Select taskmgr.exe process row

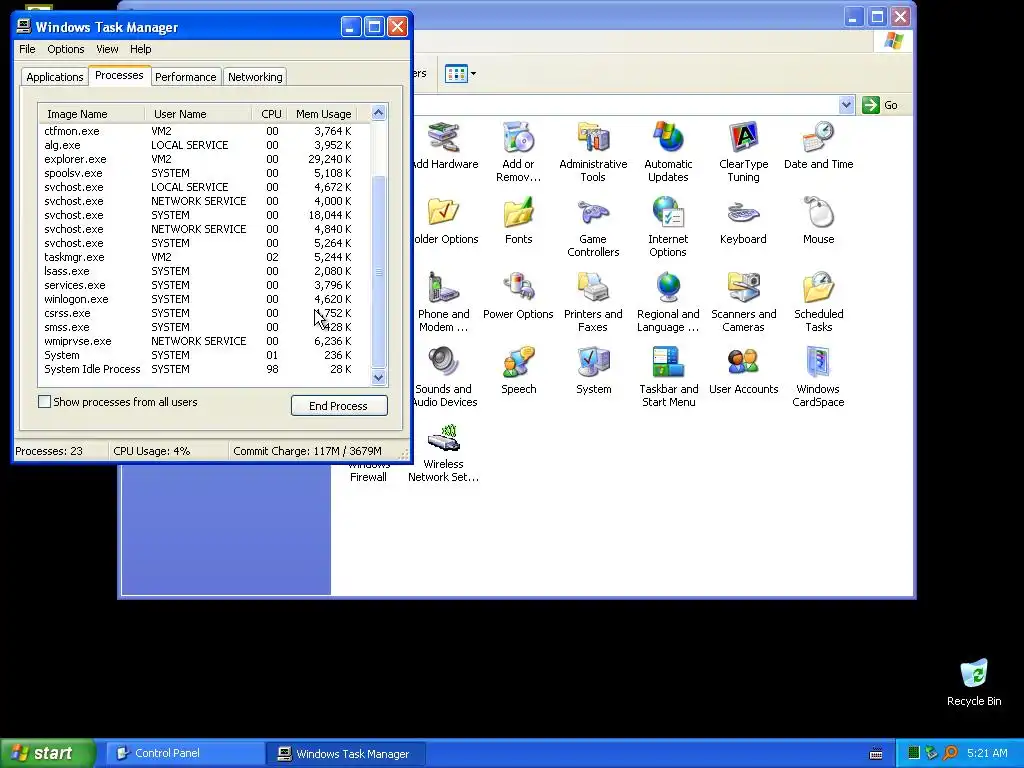pos(204,257)
